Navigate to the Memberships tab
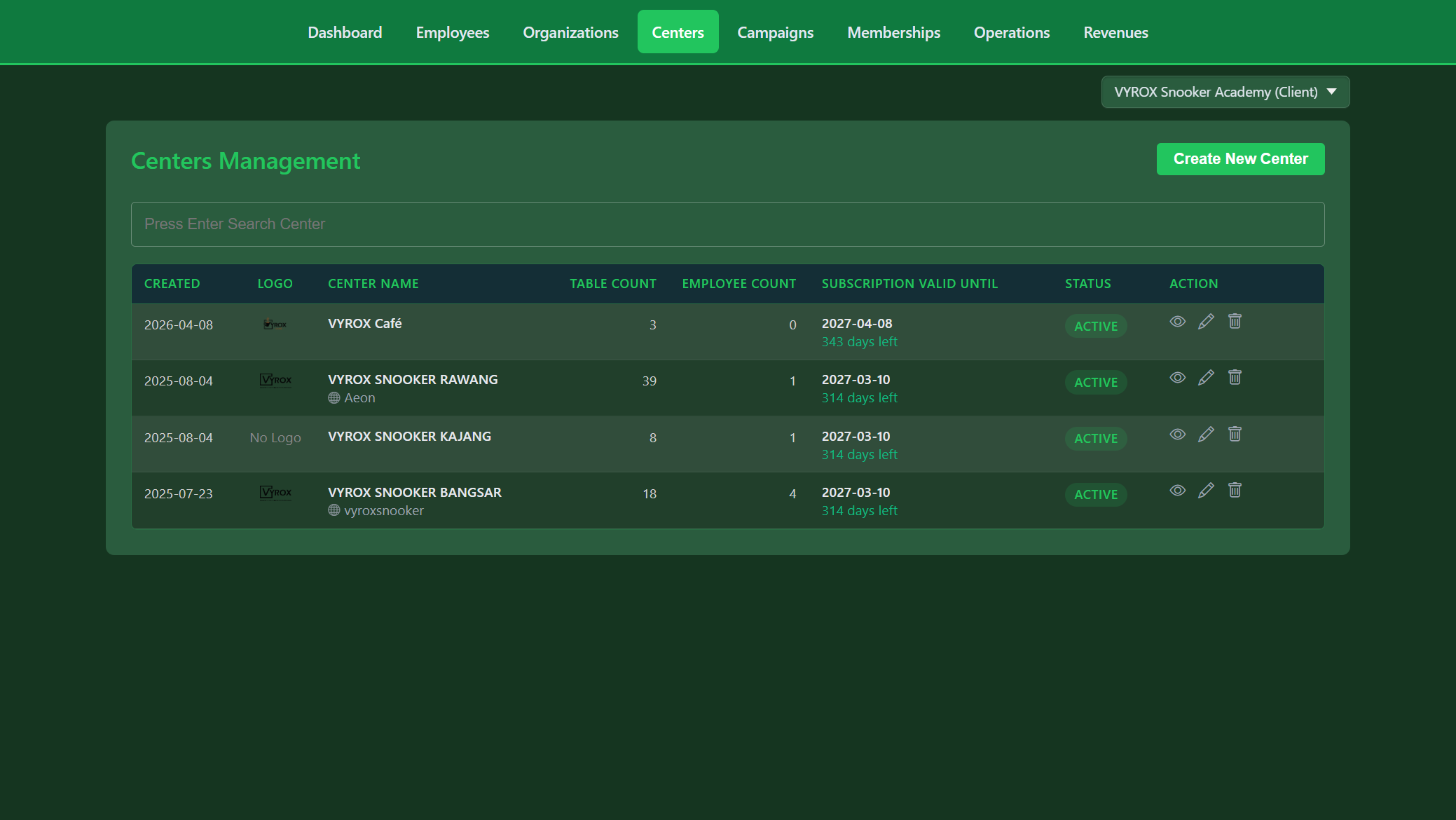This screenshot has width=1456, height=820. click(893, 32)
